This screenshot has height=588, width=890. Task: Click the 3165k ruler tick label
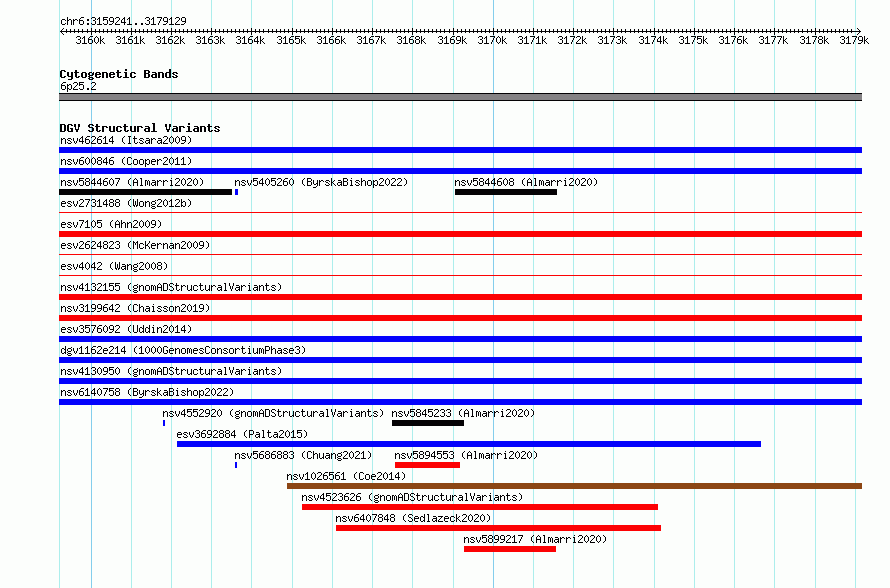click(x=291, y=40)
